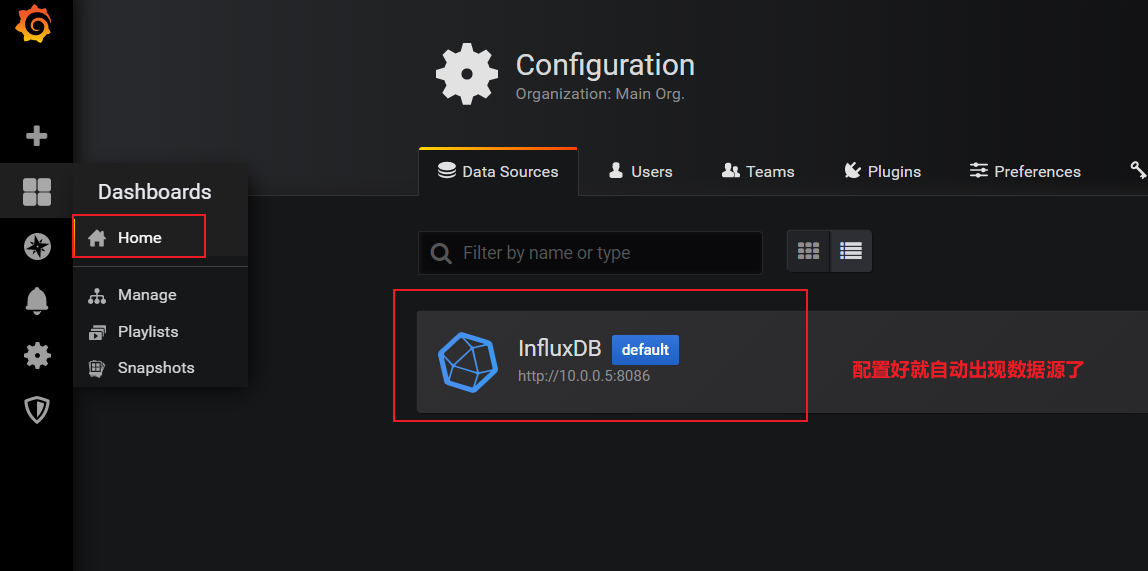
Task: Open the Alerting bell icon
Action: [37, 300]
